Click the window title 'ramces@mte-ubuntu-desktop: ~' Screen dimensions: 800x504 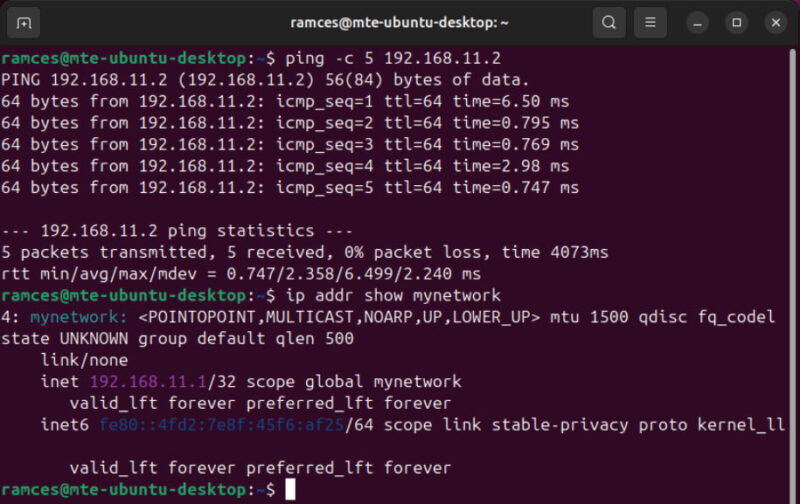399,23
